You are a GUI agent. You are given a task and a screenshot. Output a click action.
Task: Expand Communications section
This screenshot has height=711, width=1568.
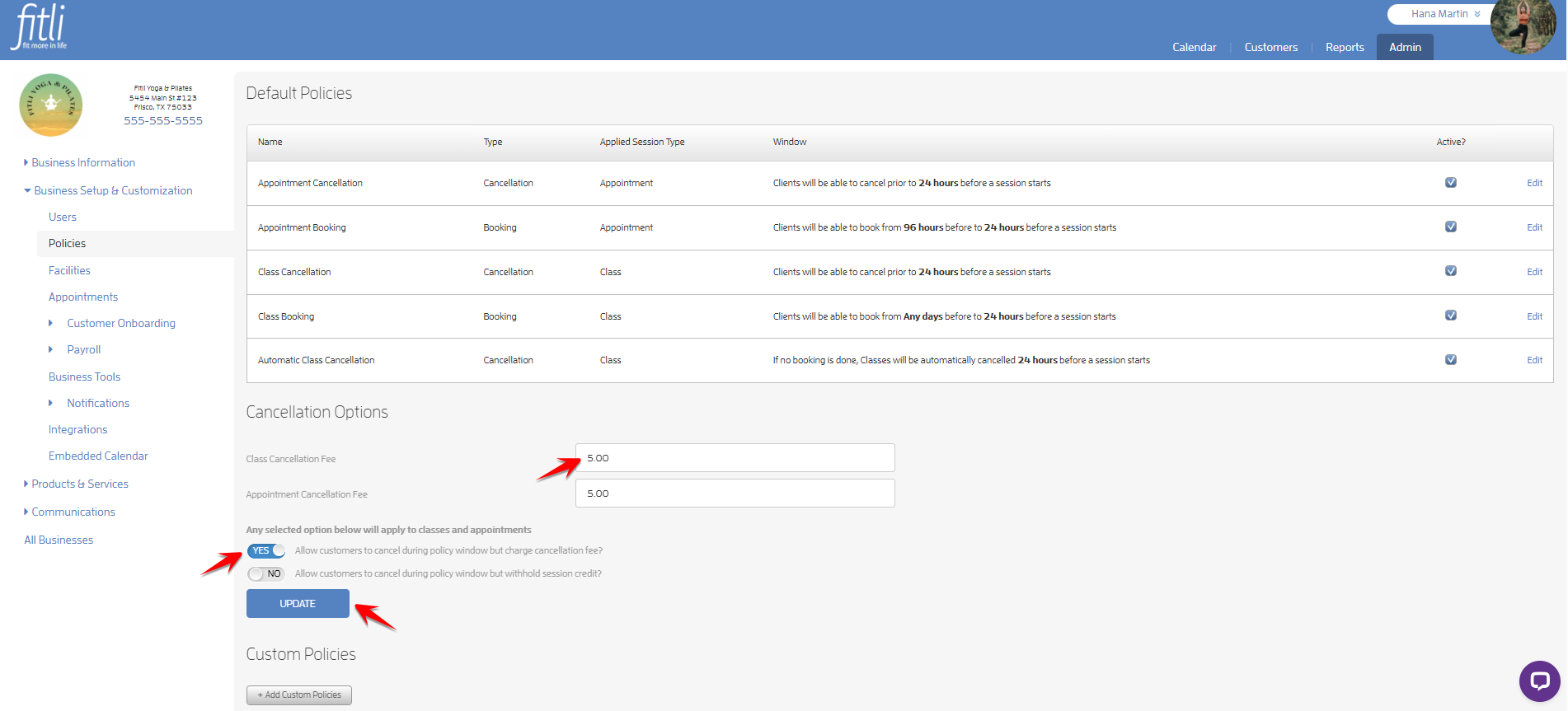tap(70, 512)
